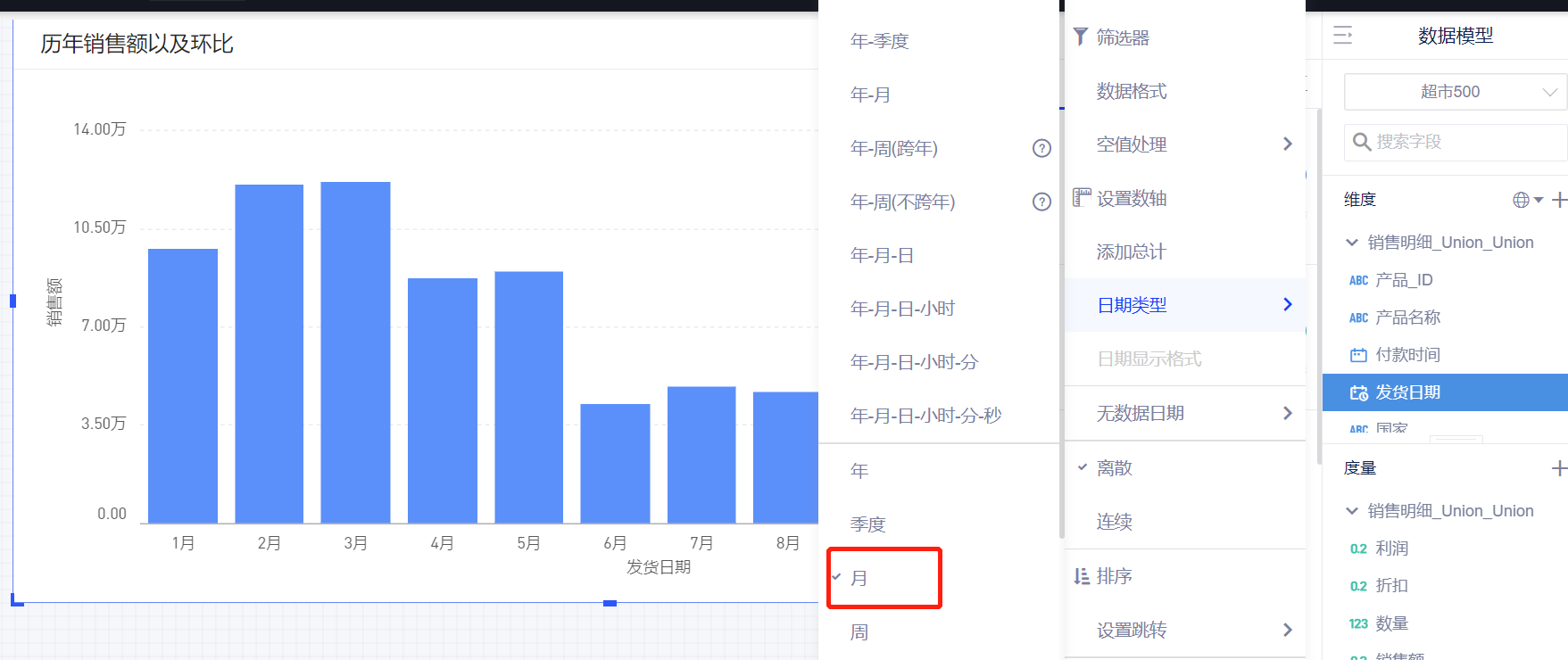Click help icon beside 年-周(跨年)
The height and width of the screenshot is (660, 1568).
[1041, 148]
